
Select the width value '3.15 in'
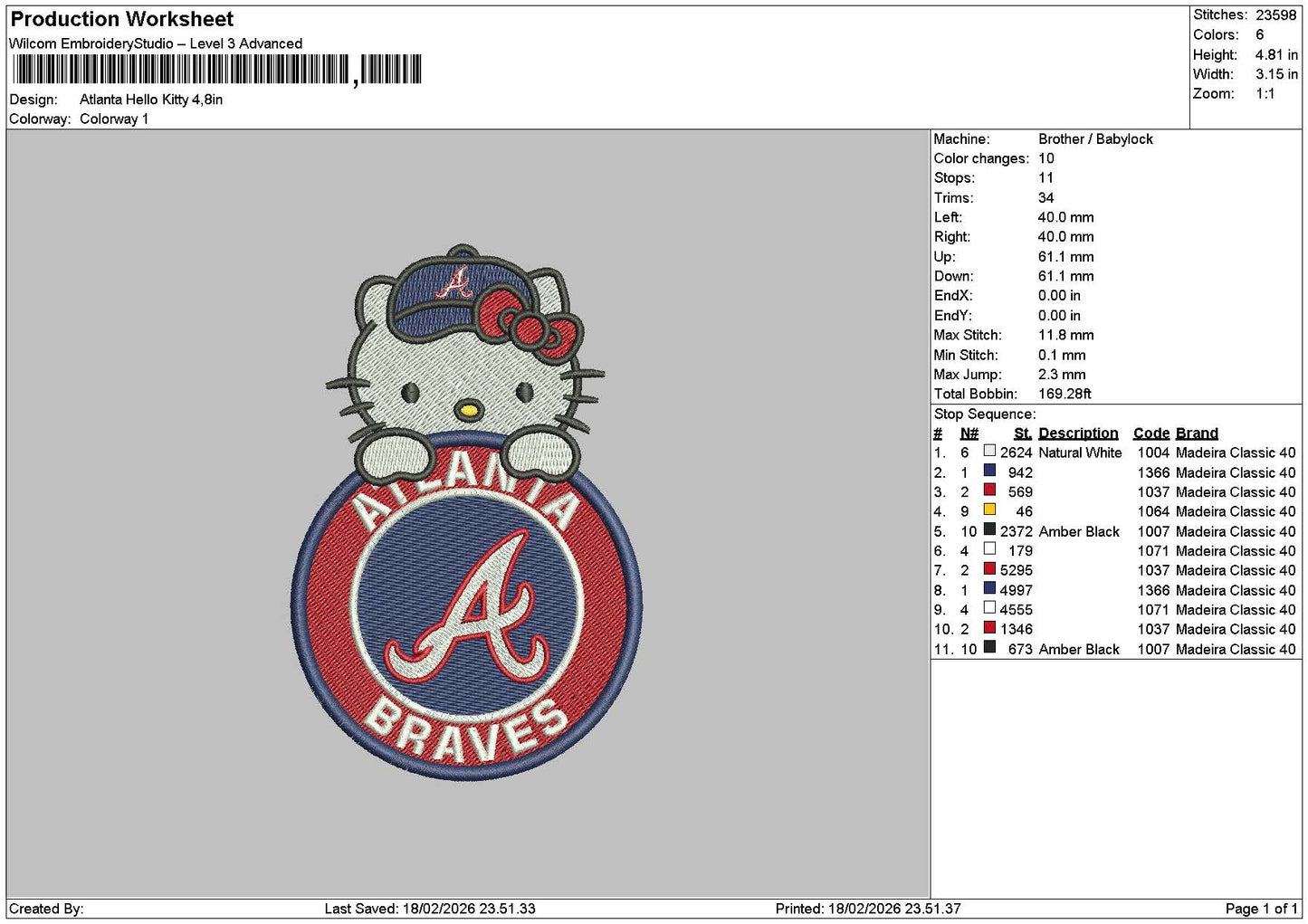pyautogui.click(x=1276, y=74)
